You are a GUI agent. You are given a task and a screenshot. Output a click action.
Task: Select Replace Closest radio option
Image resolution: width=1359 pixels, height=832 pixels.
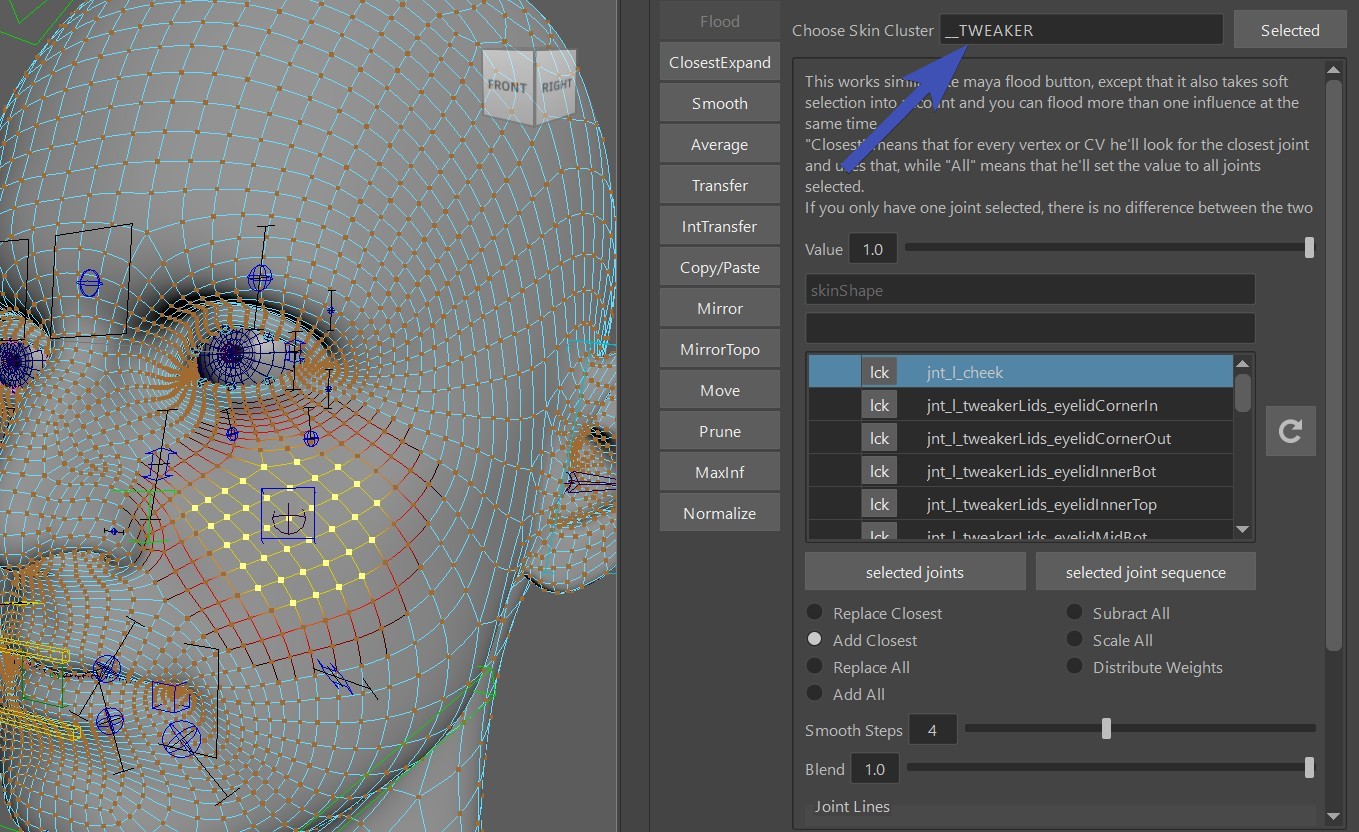click(815, 612)
